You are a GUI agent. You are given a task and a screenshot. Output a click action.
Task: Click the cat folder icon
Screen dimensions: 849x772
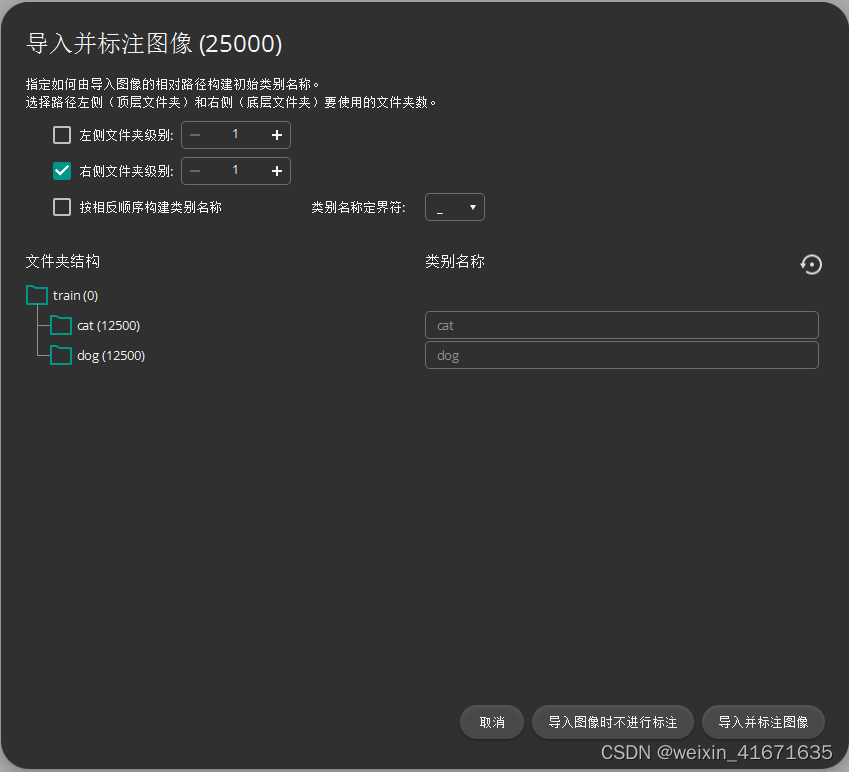pos(61,325)
